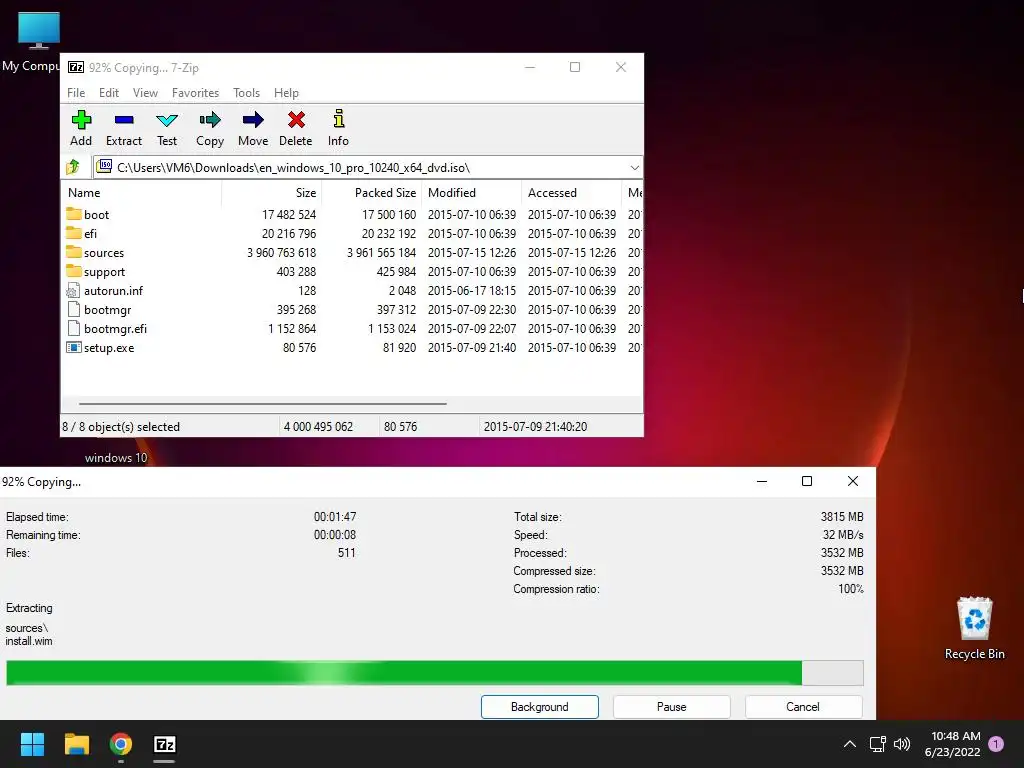Expand the address path dropdown arrow
This screenshot has width=1024, height=768.
[634, 168]
